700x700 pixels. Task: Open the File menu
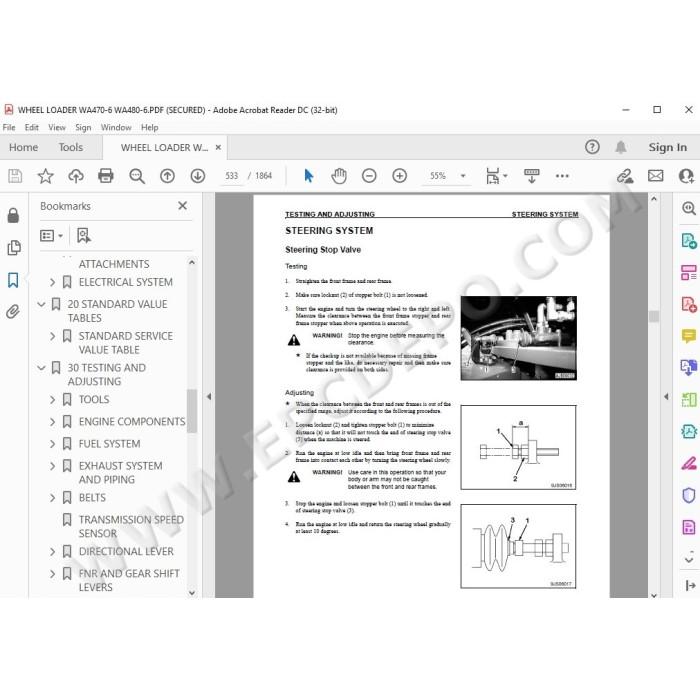click(x=9, y=128)
